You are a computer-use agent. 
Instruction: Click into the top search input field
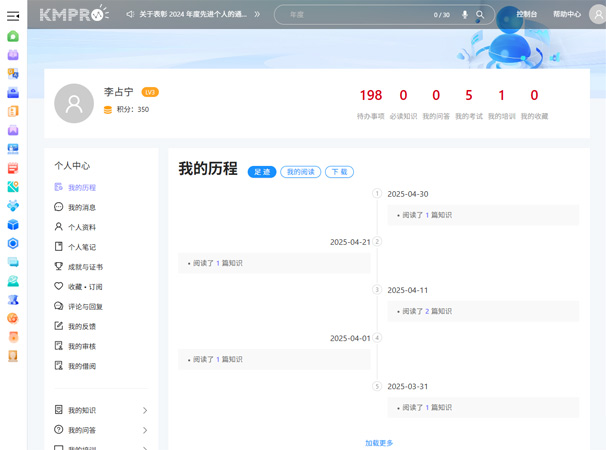coord(355,15)
